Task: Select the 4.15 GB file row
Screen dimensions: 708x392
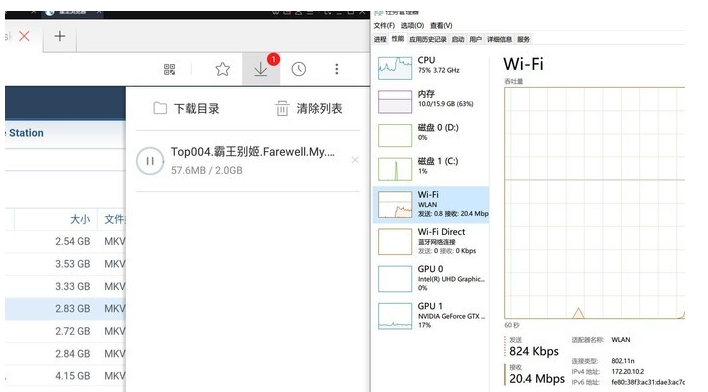Action: (65, 376)
